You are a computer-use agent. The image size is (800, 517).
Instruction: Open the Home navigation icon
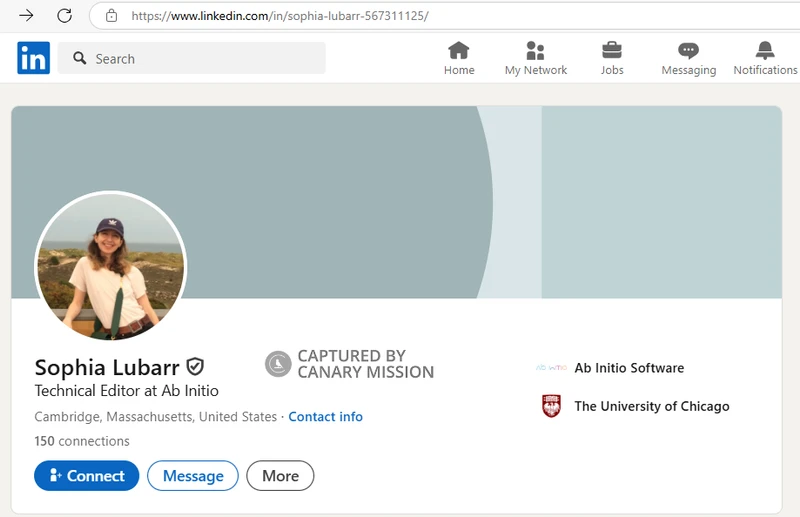[459, 51]
